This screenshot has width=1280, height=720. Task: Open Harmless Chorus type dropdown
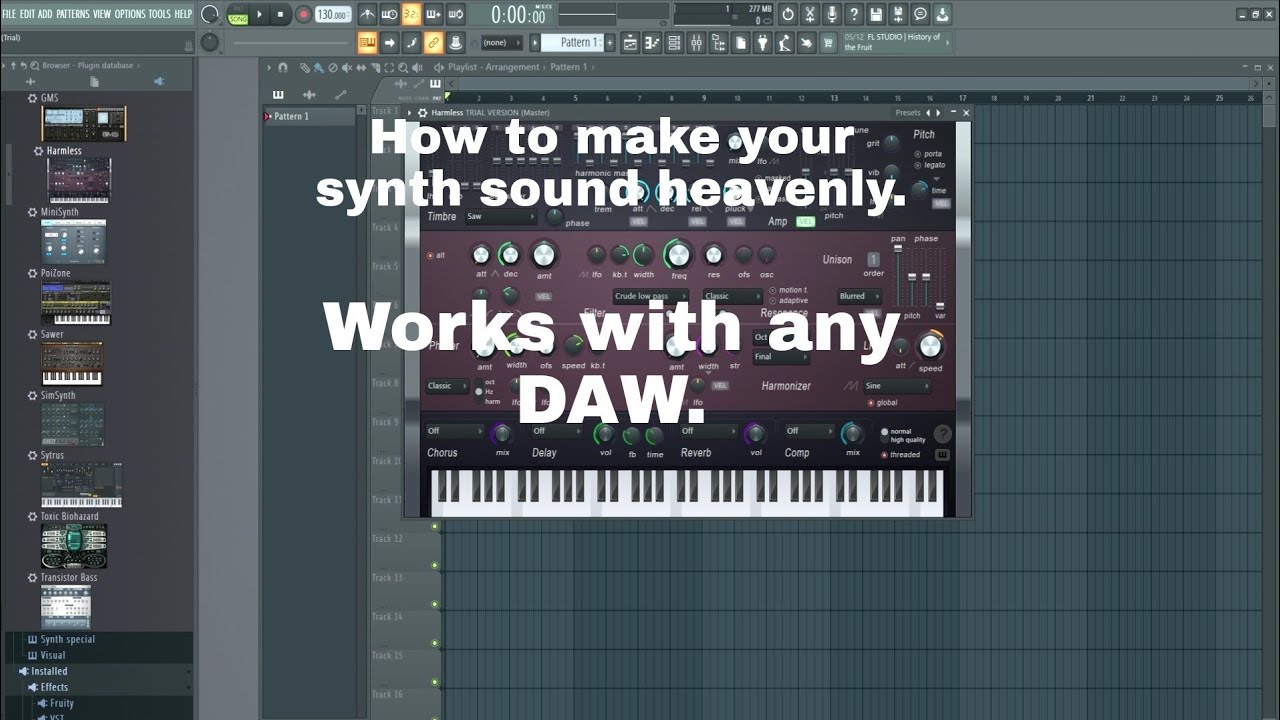(x=454, y=431)
